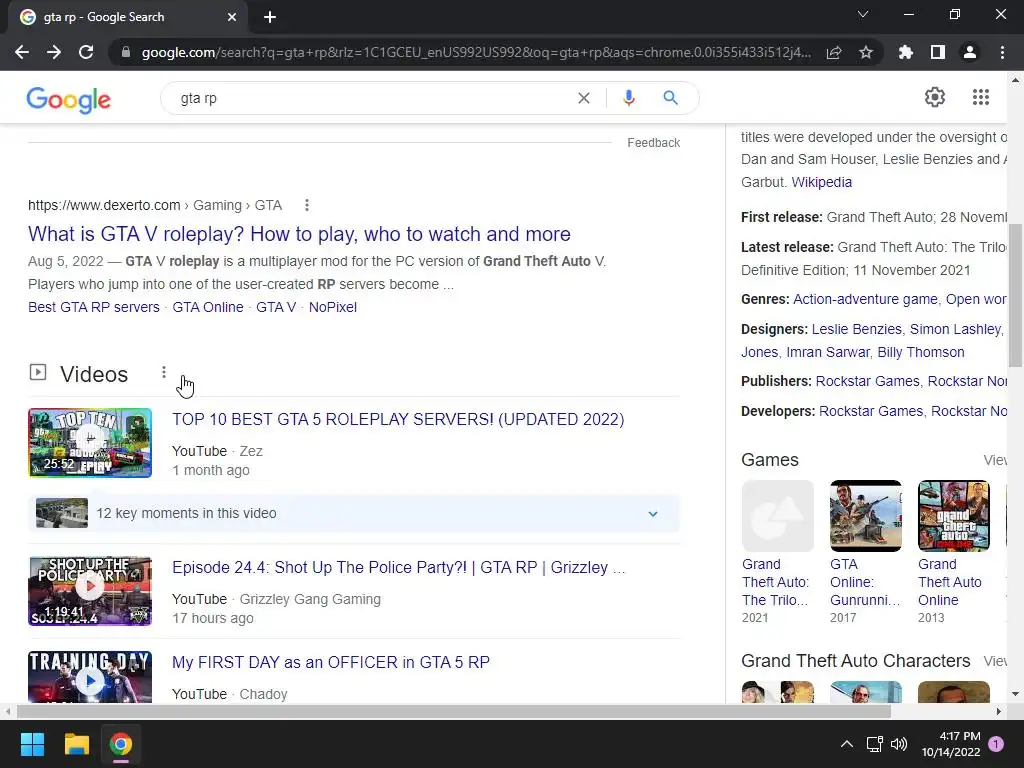Open My FIRST DAY as an OFFICER video
The width and height of the screenshot is (1024, 768).
(x=330, y=662)
